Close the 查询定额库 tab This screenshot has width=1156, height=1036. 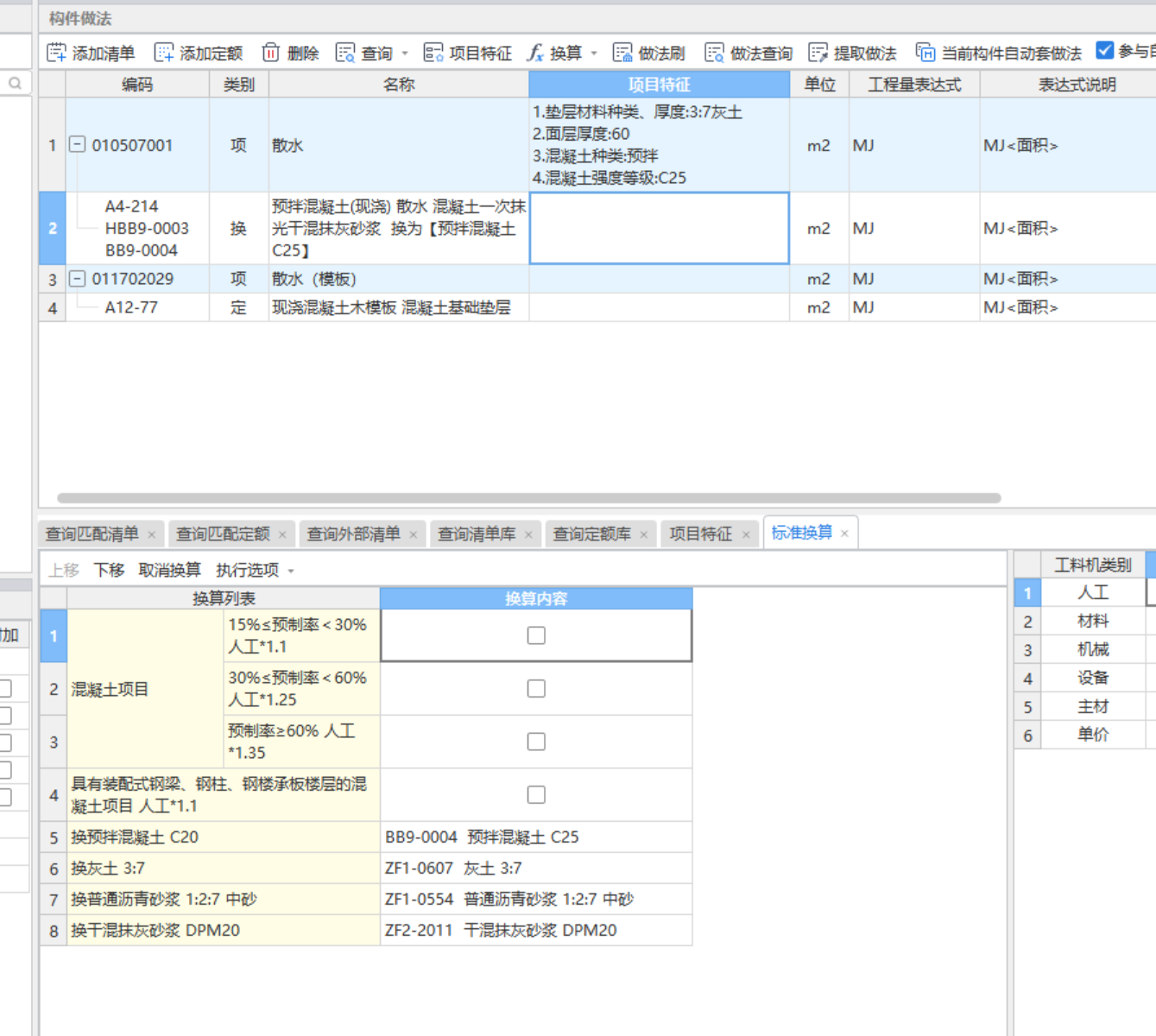click(644, 534)
